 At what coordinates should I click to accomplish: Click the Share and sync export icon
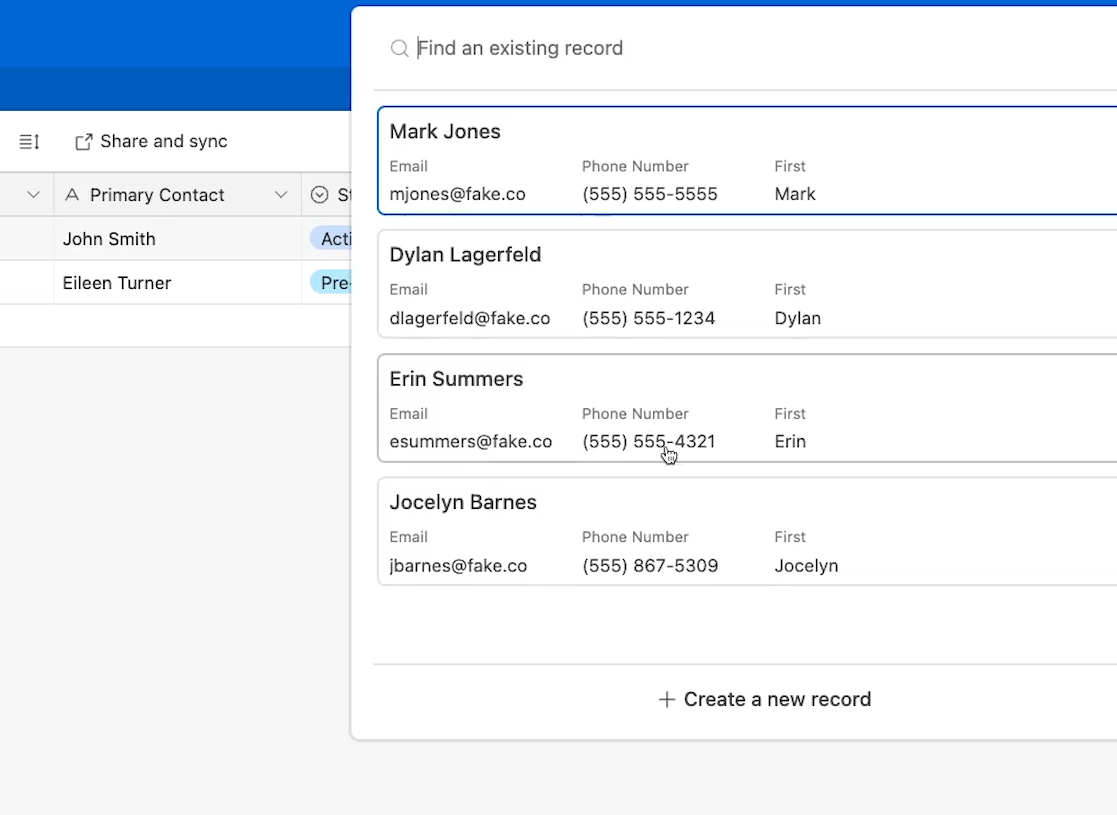[83, 142]
